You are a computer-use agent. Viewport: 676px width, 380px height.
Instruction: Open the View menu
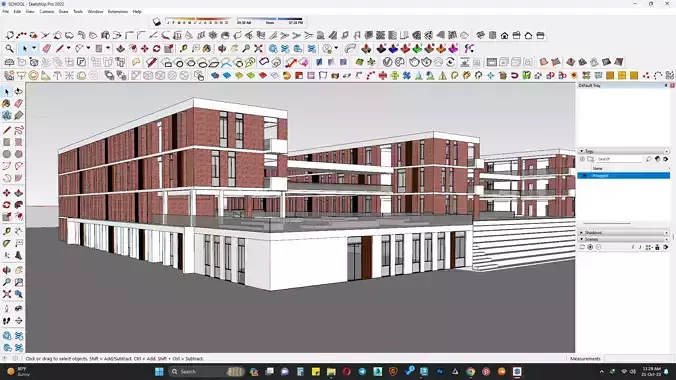pyautogui.click(x=30, y=12)
